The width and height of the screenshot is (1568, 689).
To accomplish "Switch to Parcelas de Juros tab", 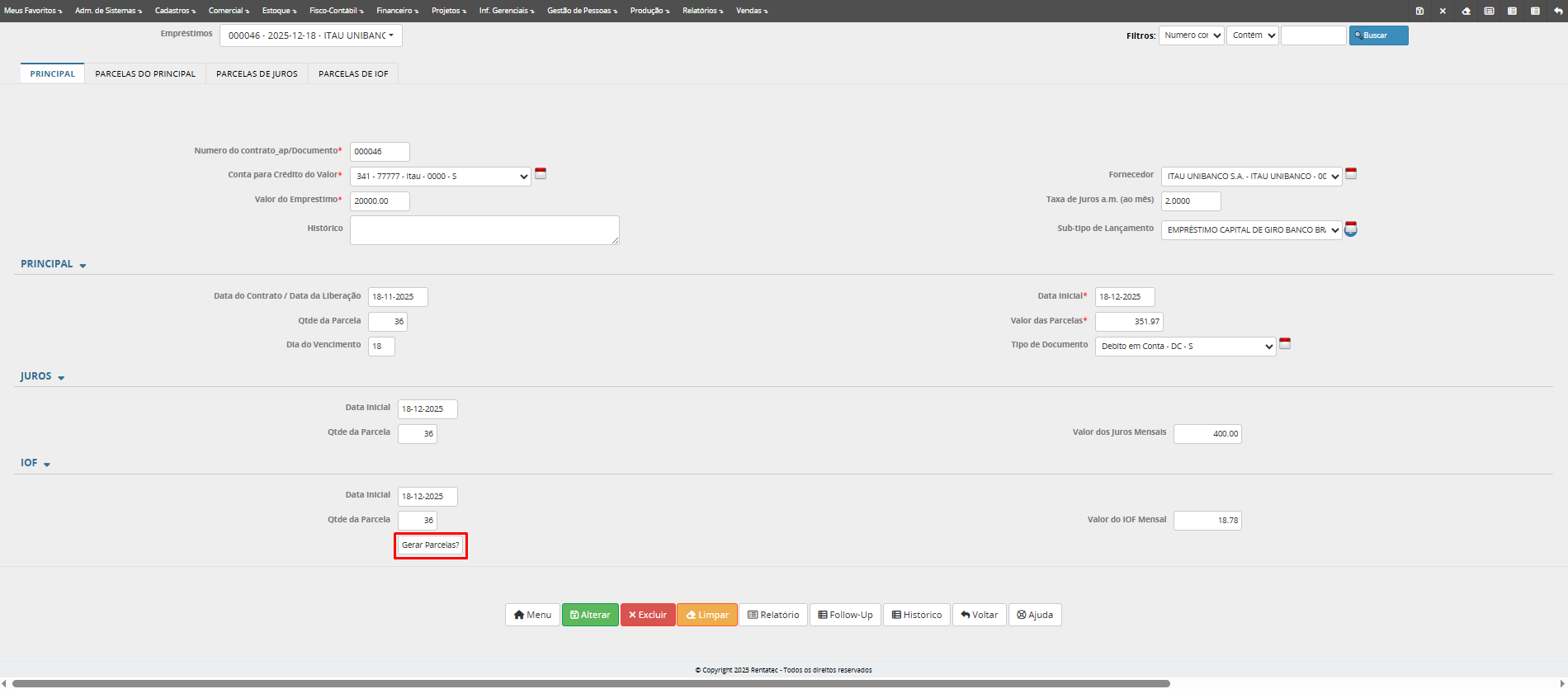I will click(x=257, y=74).
